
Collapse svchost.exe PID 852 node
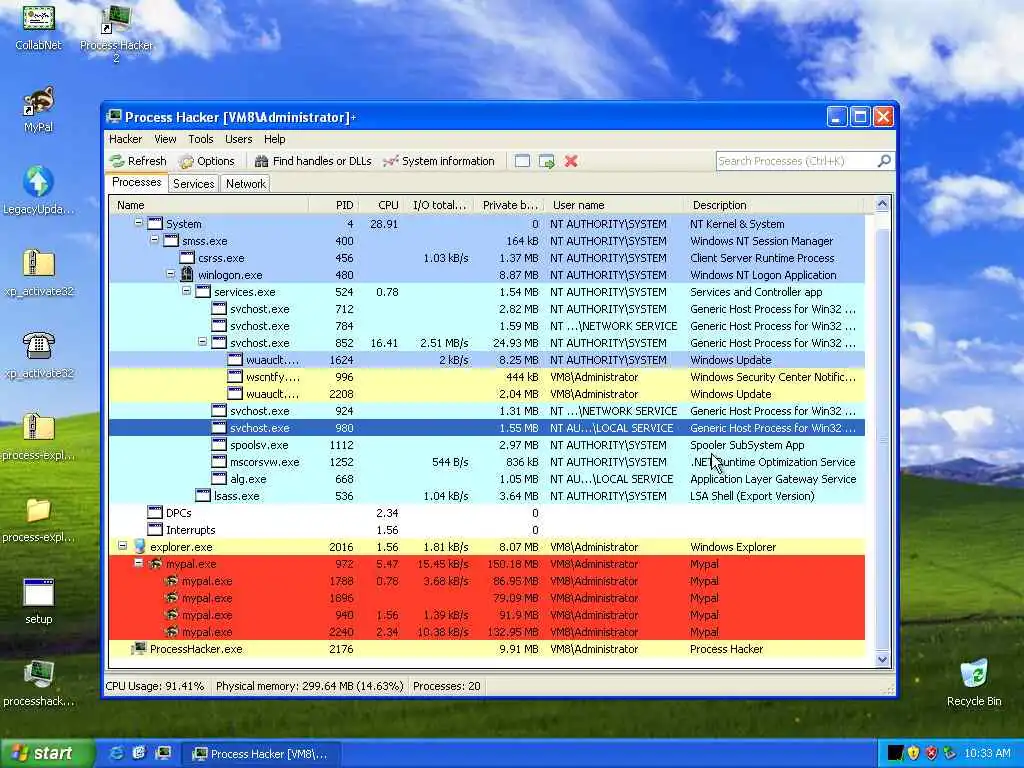pos(202,342)
